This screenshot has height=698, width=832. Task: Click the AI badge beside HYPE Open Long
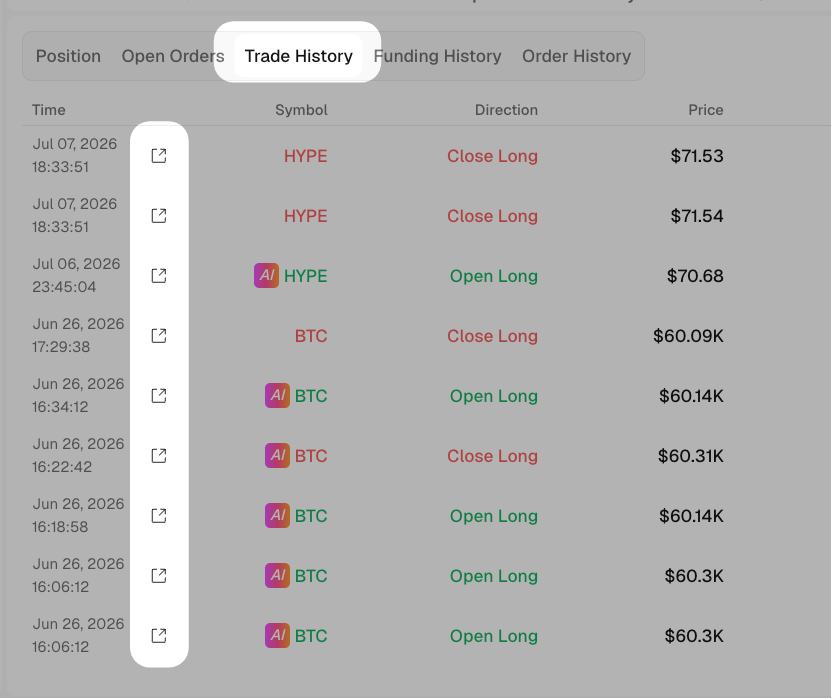(x=266, y=275)
